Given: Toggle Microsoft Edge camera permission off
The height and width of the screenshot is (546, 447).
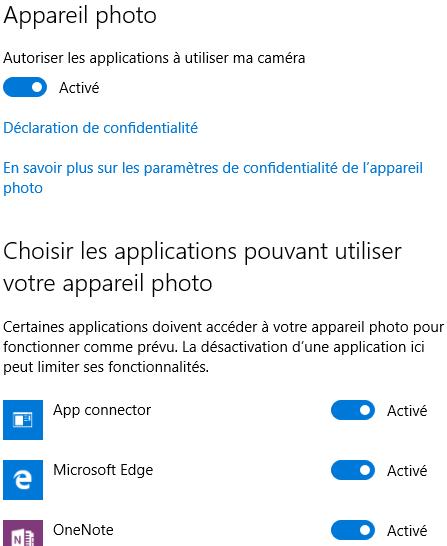Looking at the screenshot, I should (x=353, y=470).
